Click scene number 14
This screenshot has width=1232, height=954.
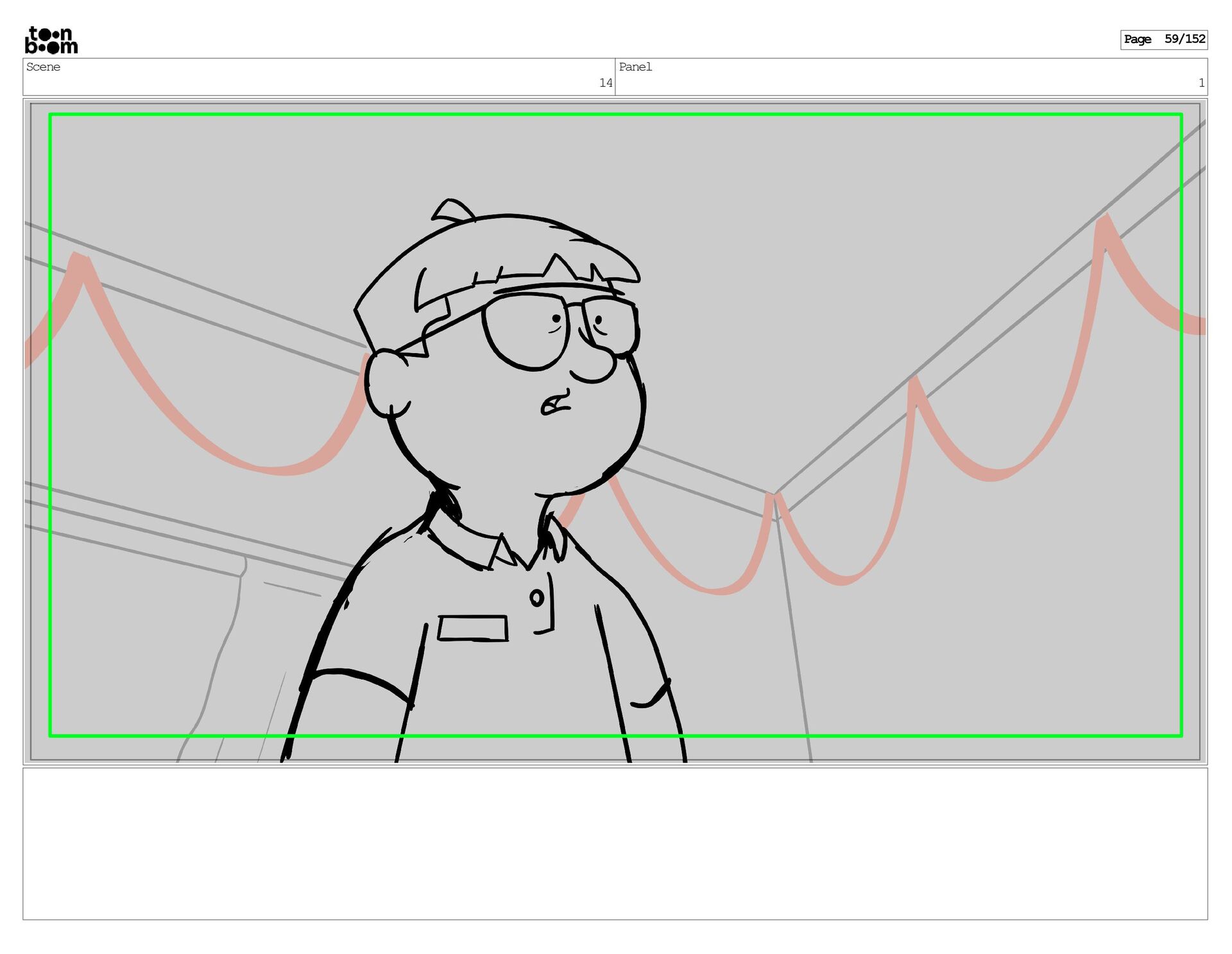click(605, 83)
